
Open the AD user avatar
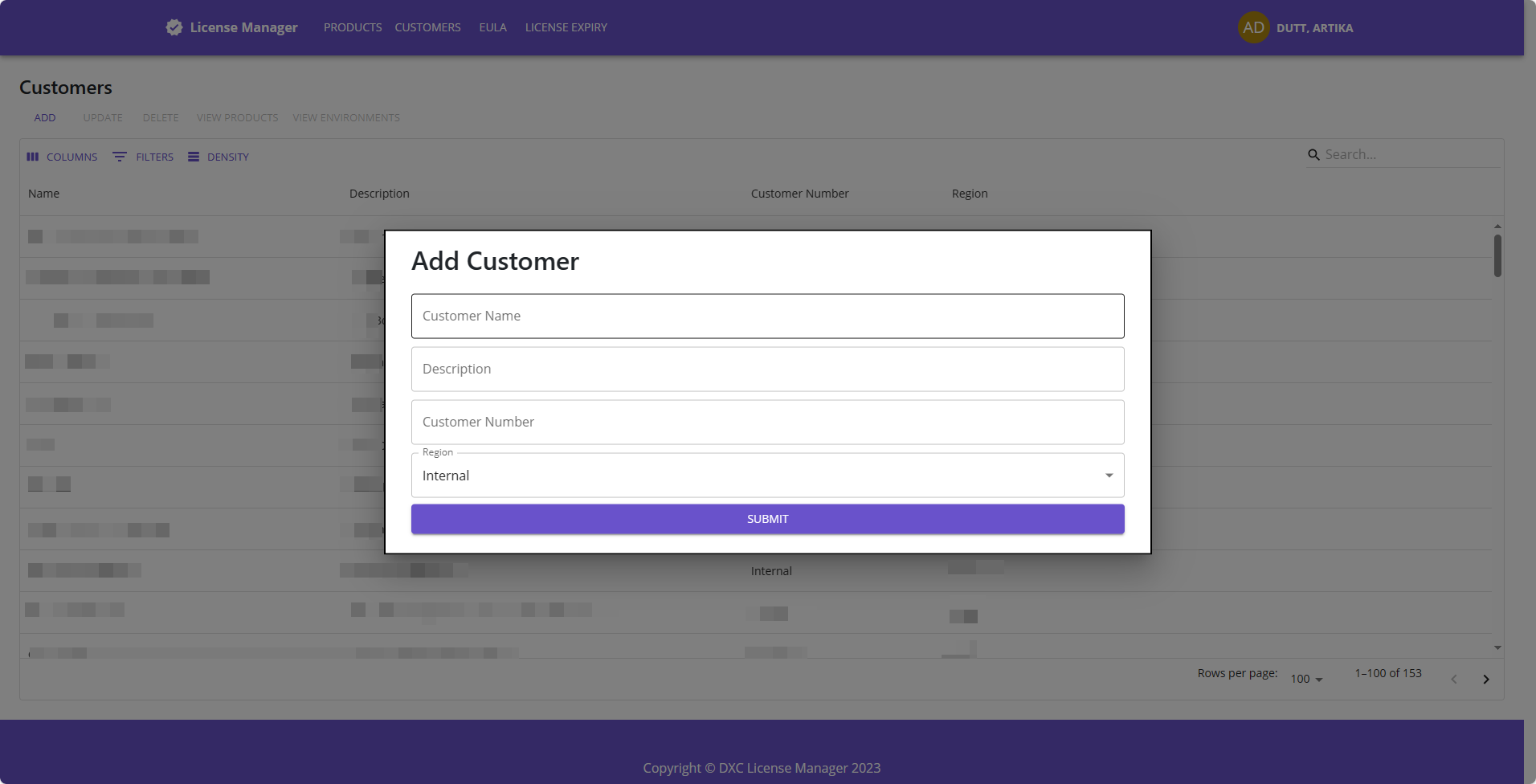1253,27
